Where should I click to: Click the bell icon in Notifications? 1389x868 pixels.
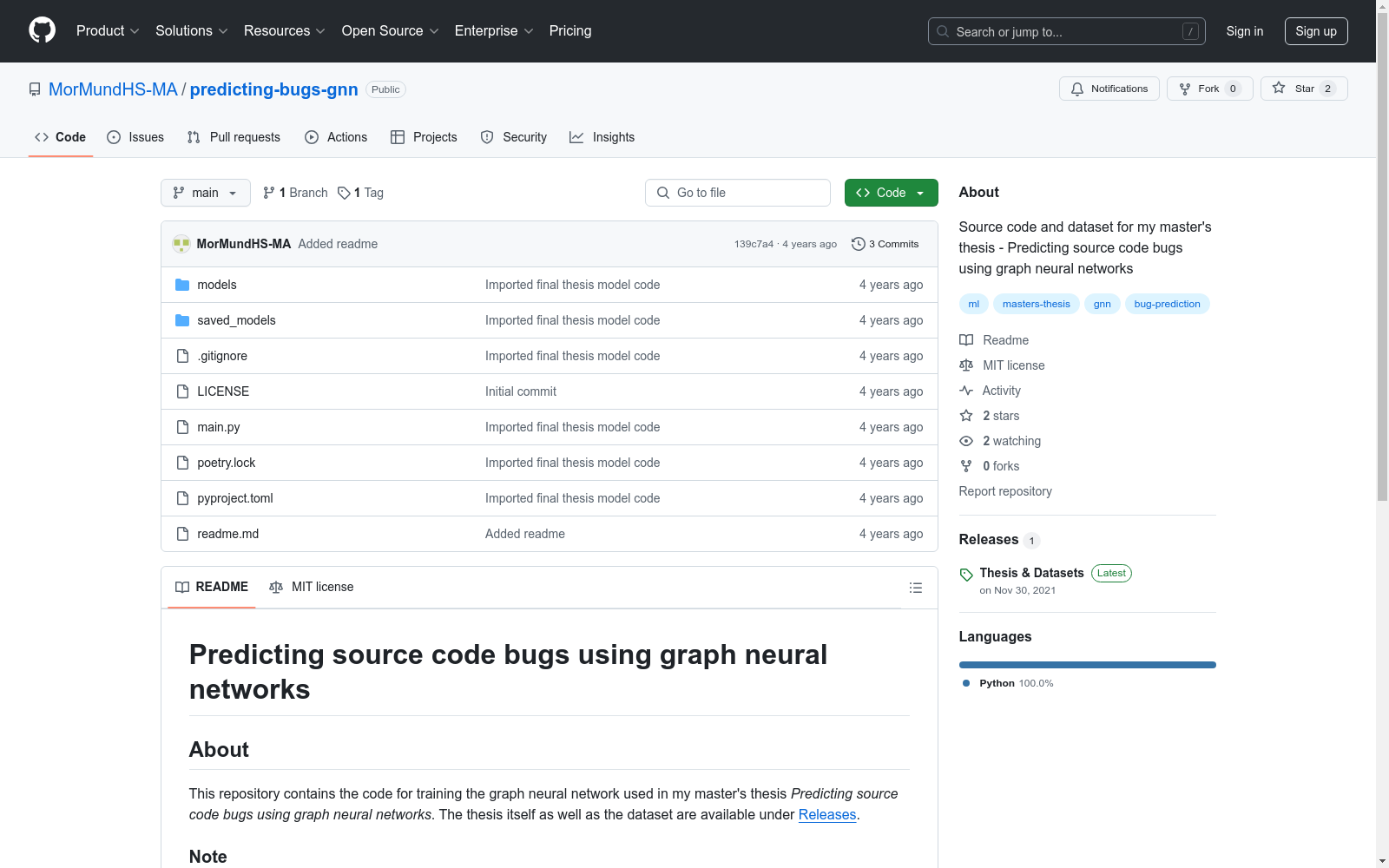click(1077, 89)
